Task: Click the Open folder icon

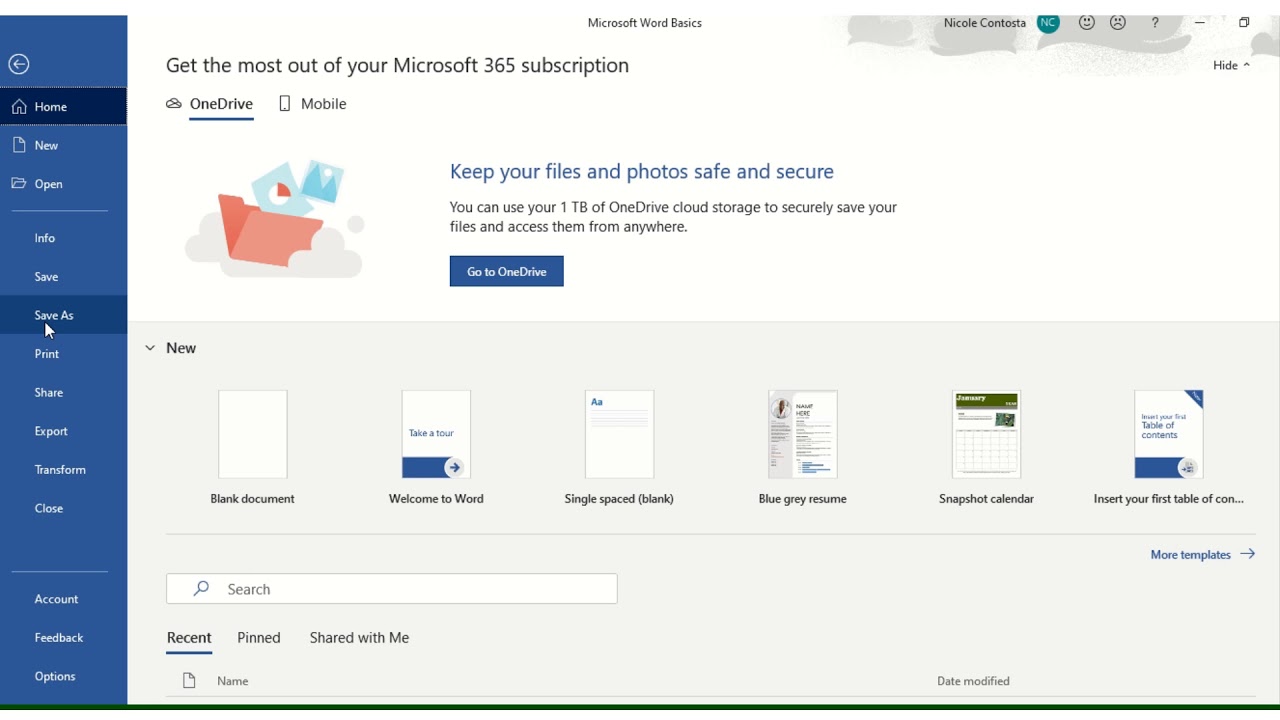Action: click(x=19, y=183)
